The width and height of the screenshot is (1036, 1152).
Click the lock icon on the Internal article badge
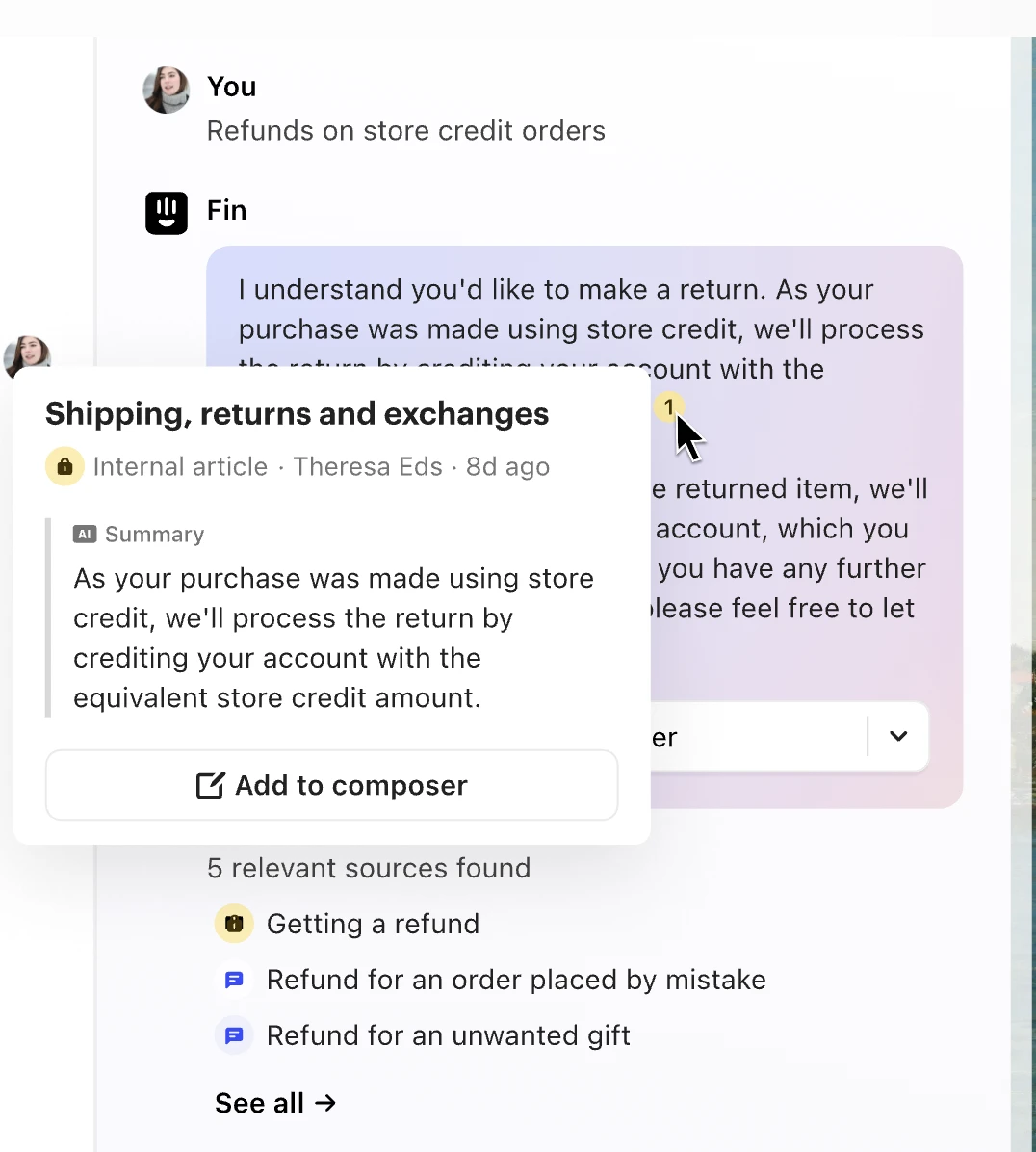click(65, 466)
